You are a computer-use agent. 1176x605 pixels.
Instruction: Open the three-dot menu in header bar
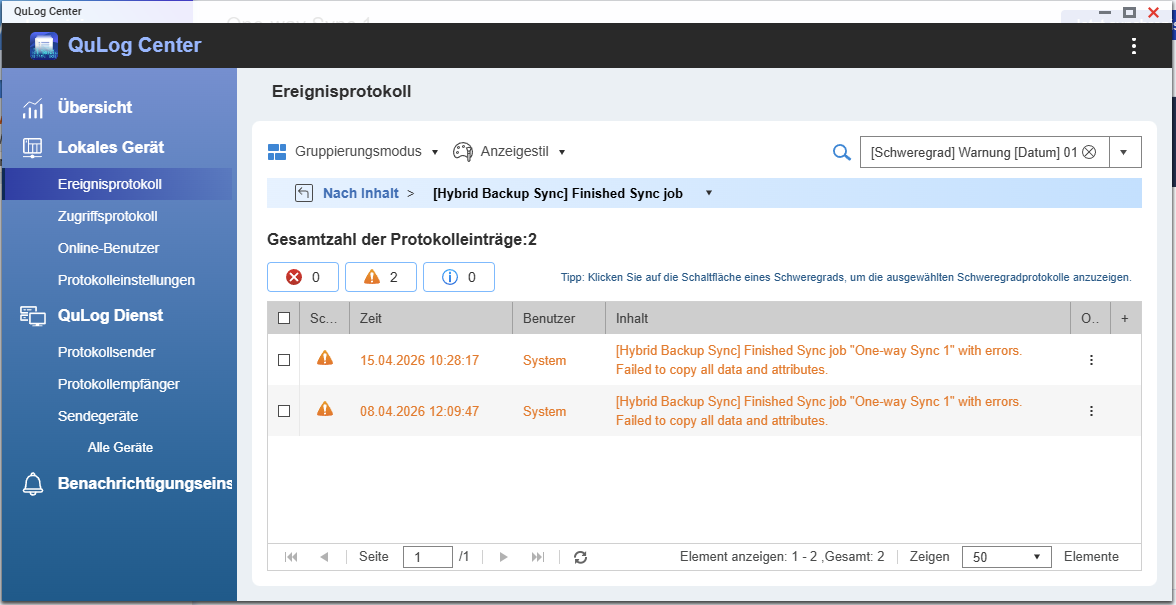pos(1133,46)
